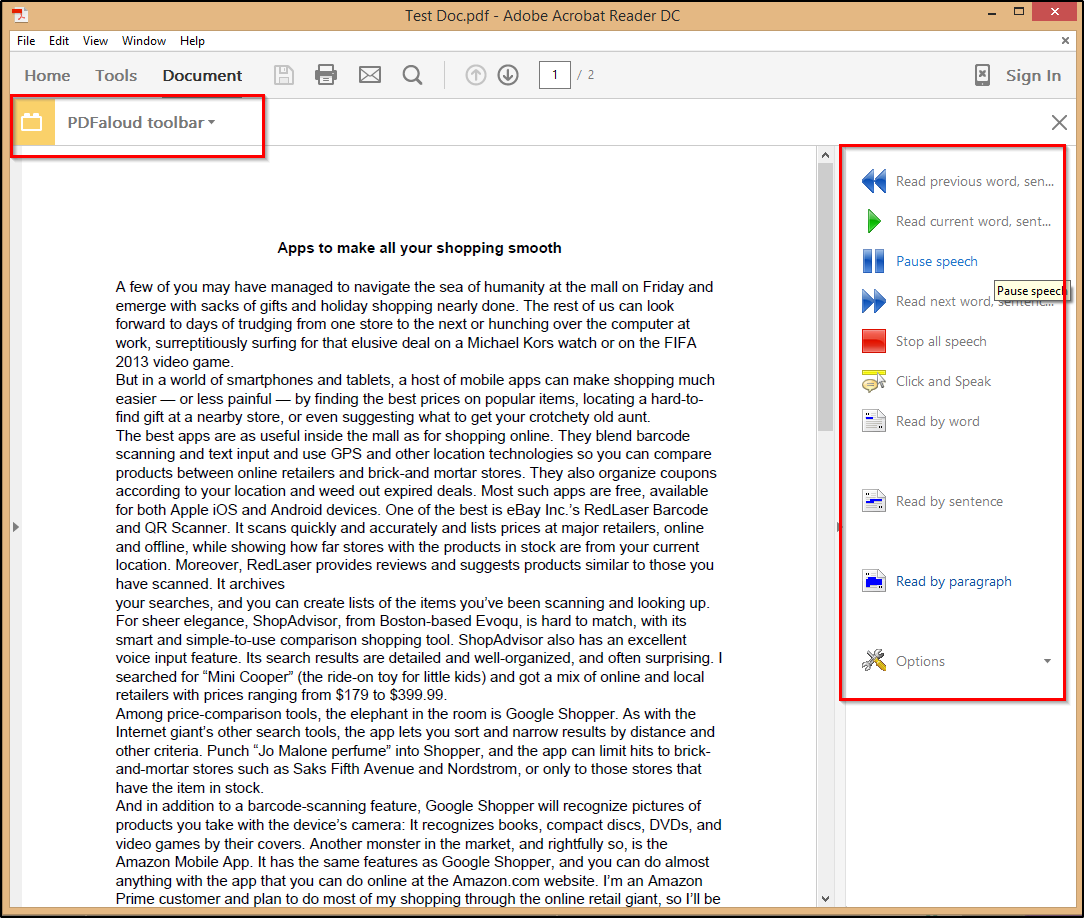Expand the left navigation pane arrow
Screen dimensions: 1084x918
(15, 527)
